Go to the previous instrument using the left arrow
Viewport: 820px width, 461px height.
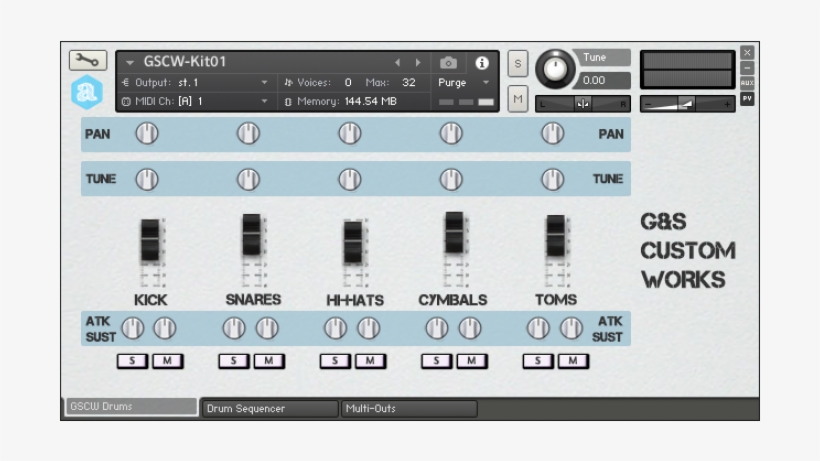(x=397, y=63)
